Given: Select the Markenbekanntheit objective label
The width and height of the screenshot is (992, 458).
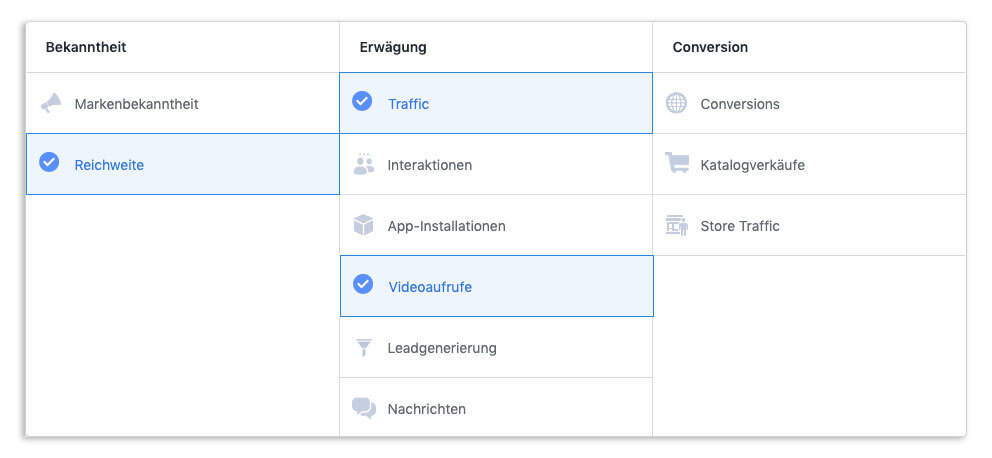Looking at the screenshot, I should pos(136,104).
